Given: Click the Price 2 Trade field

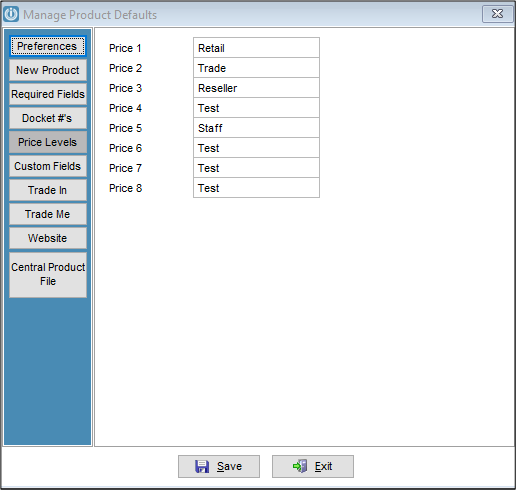Looking at the screenshot, I should click(256, 68).
